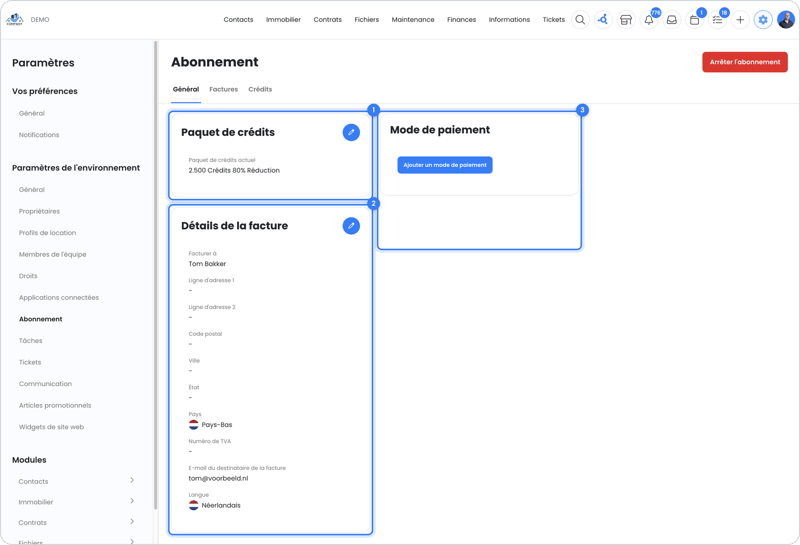Click Ajouter un mode de paiement
800x545 pixels.
tap(445, 165)
